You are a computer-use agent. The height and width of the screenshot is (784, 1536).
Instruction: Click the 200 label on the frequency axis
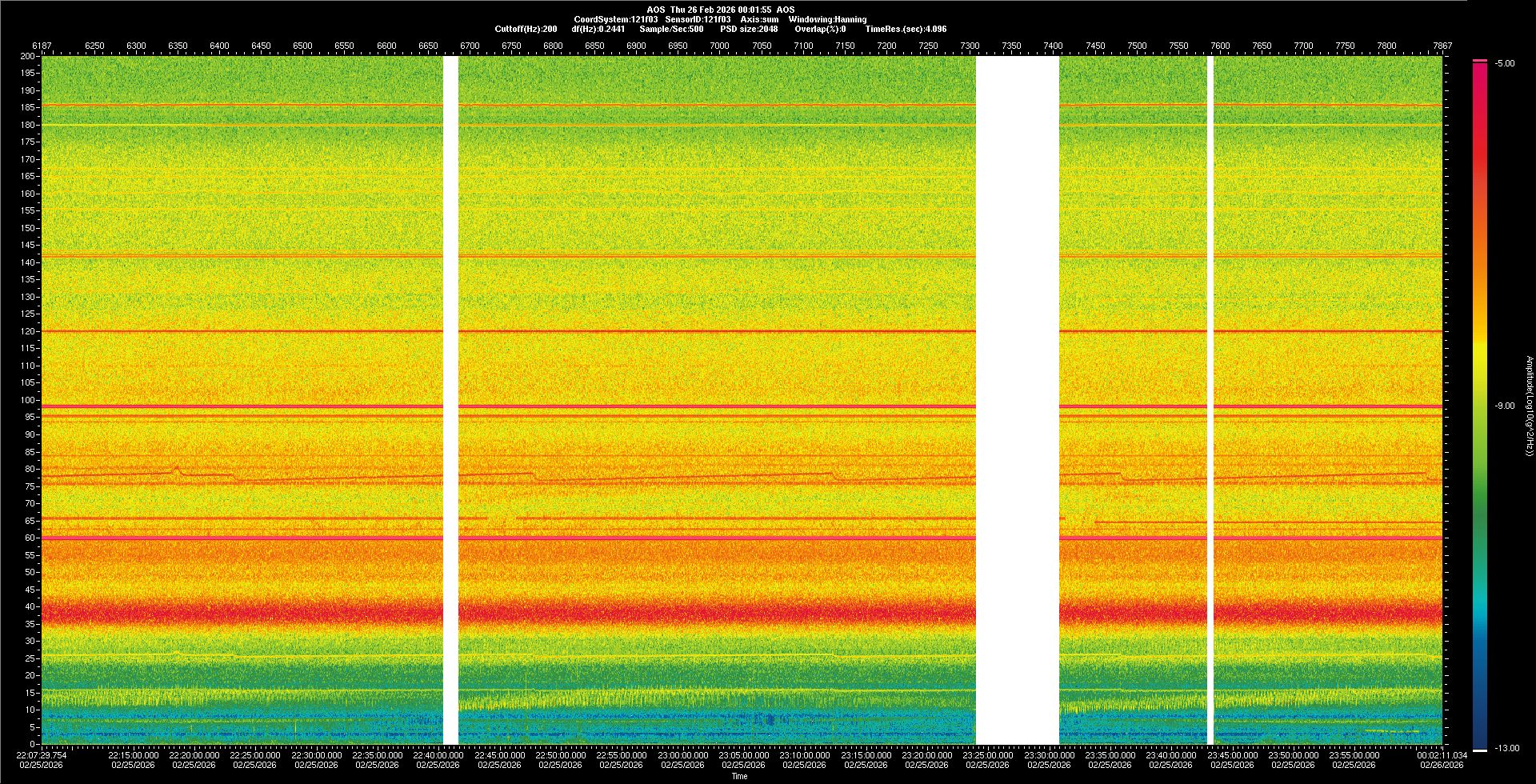(27, 57)
